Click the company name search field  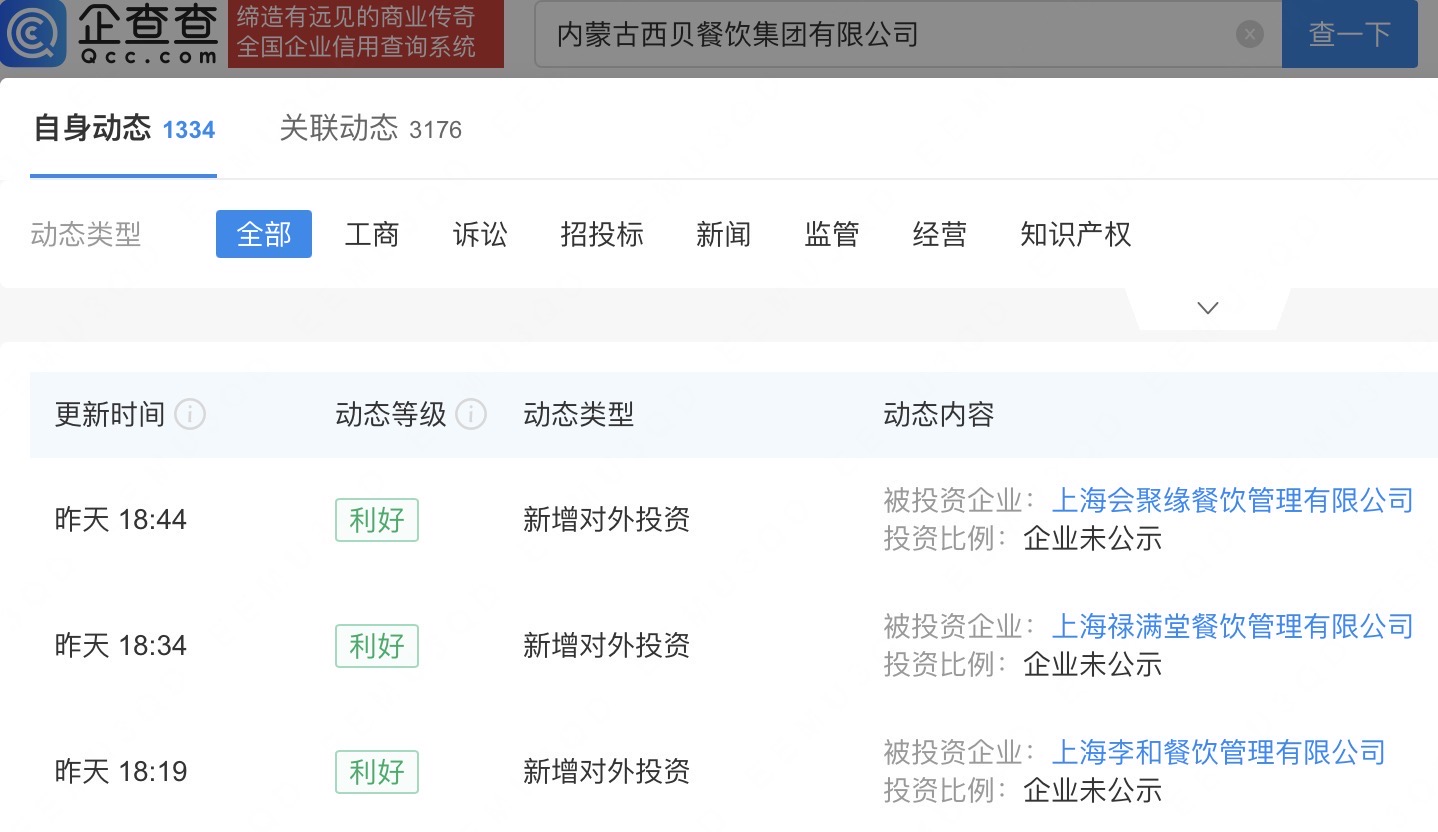coord(890,35)
